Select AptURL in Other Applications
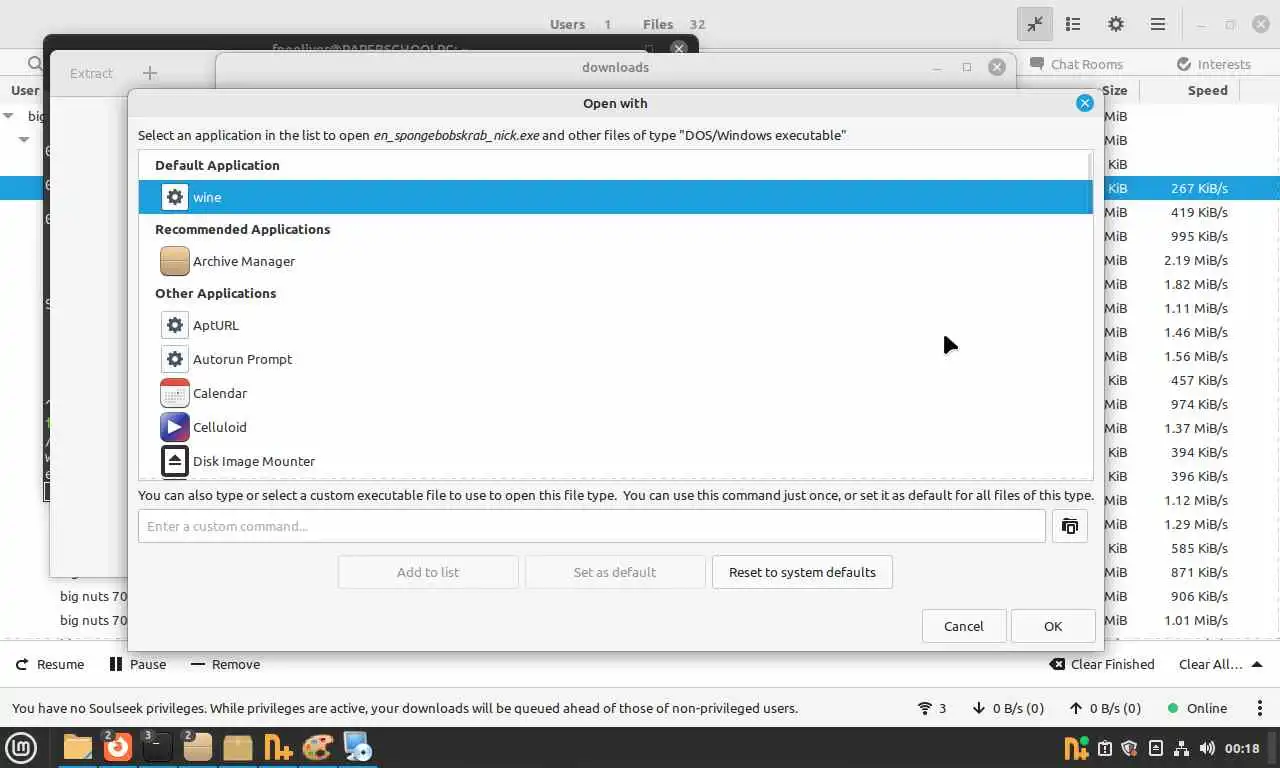The width and height of the screenshot is (1280, 768). [x=615, y=325]
